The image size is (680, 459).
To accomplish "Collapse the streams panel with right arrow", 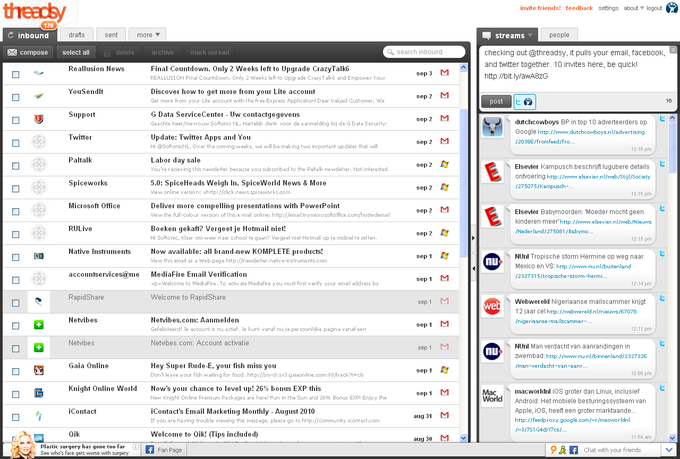I will pyautogui.click(x=473, y=238).
